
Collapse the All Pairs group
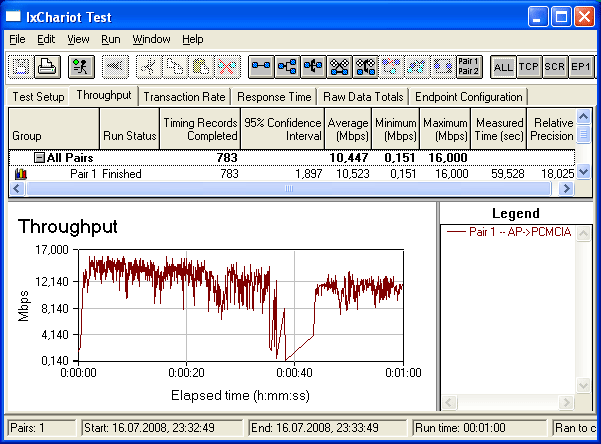pos(39,158)
